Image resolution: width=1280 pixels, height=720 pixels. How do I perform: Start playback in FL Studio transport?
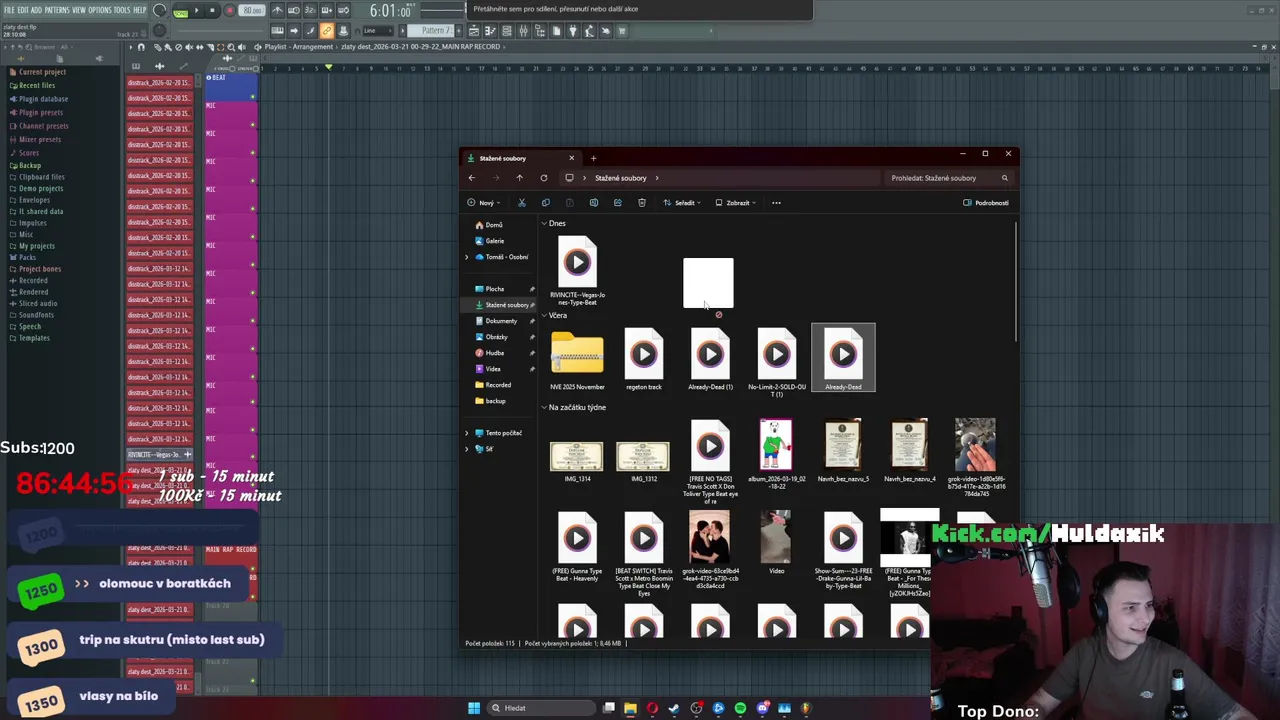197,10
